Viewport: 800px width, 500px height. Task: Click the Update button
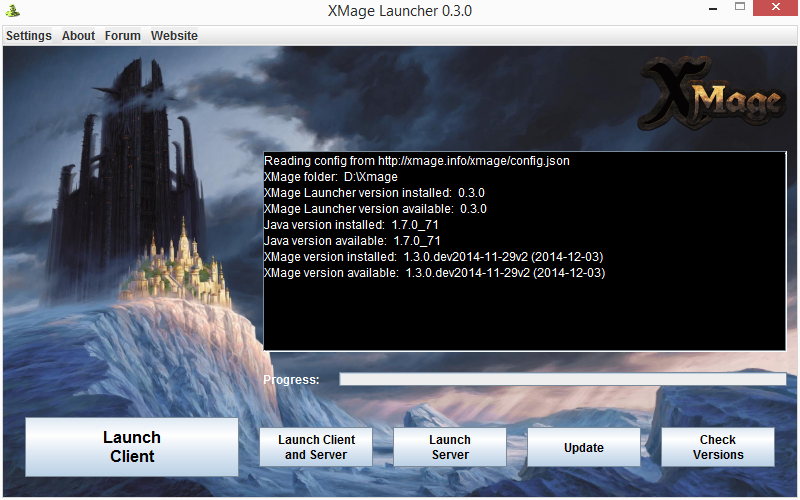click(584, 447)
